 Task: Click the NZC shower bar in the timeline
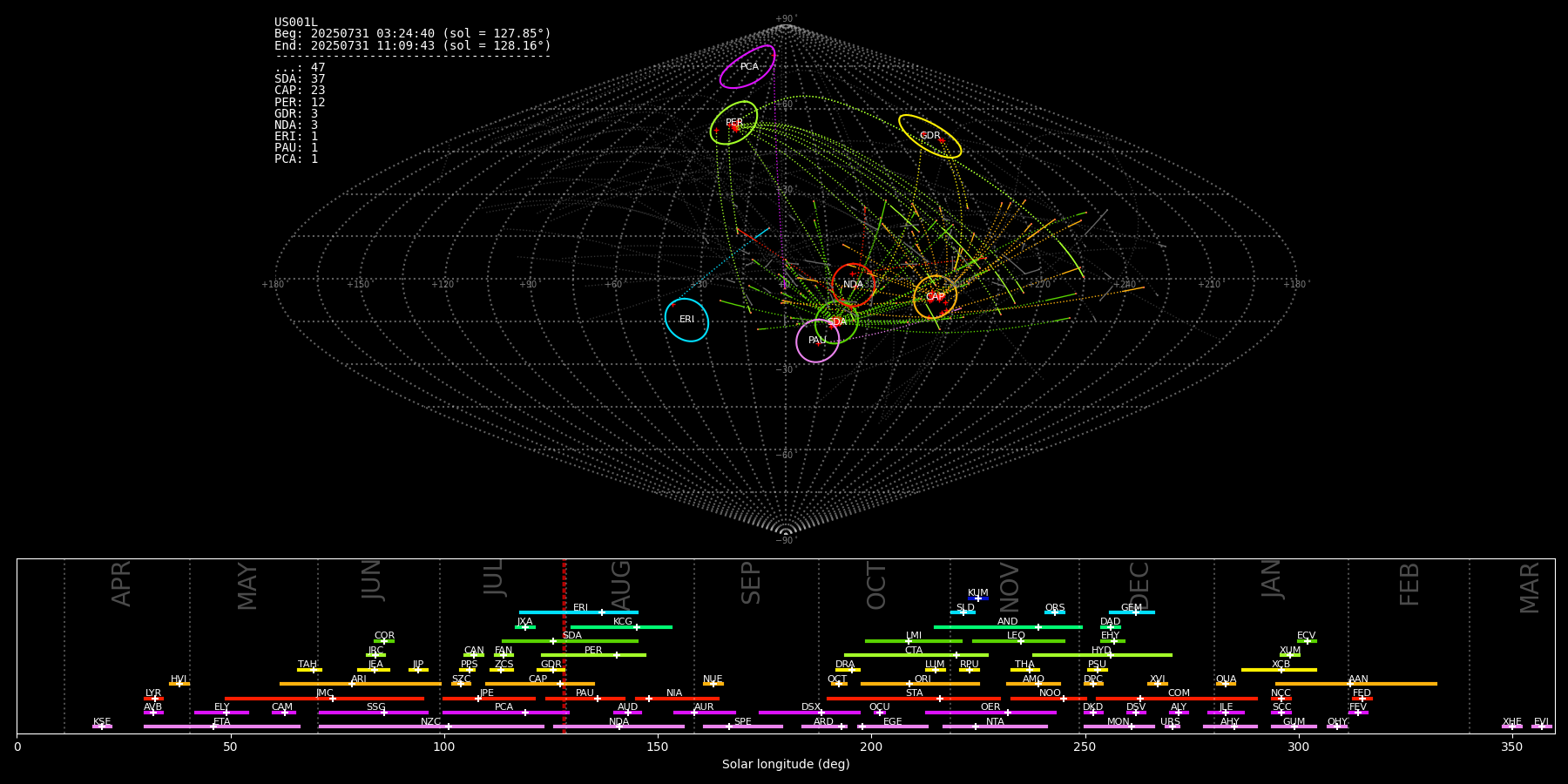click(x=431, y=727)
